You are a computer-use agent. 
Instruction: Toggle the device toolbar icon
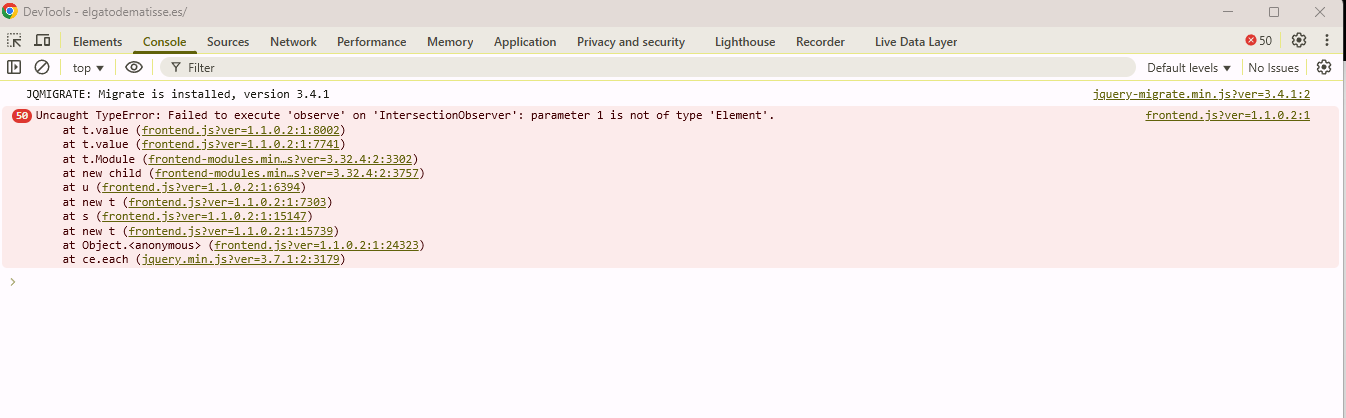click(x=42, y=41)
